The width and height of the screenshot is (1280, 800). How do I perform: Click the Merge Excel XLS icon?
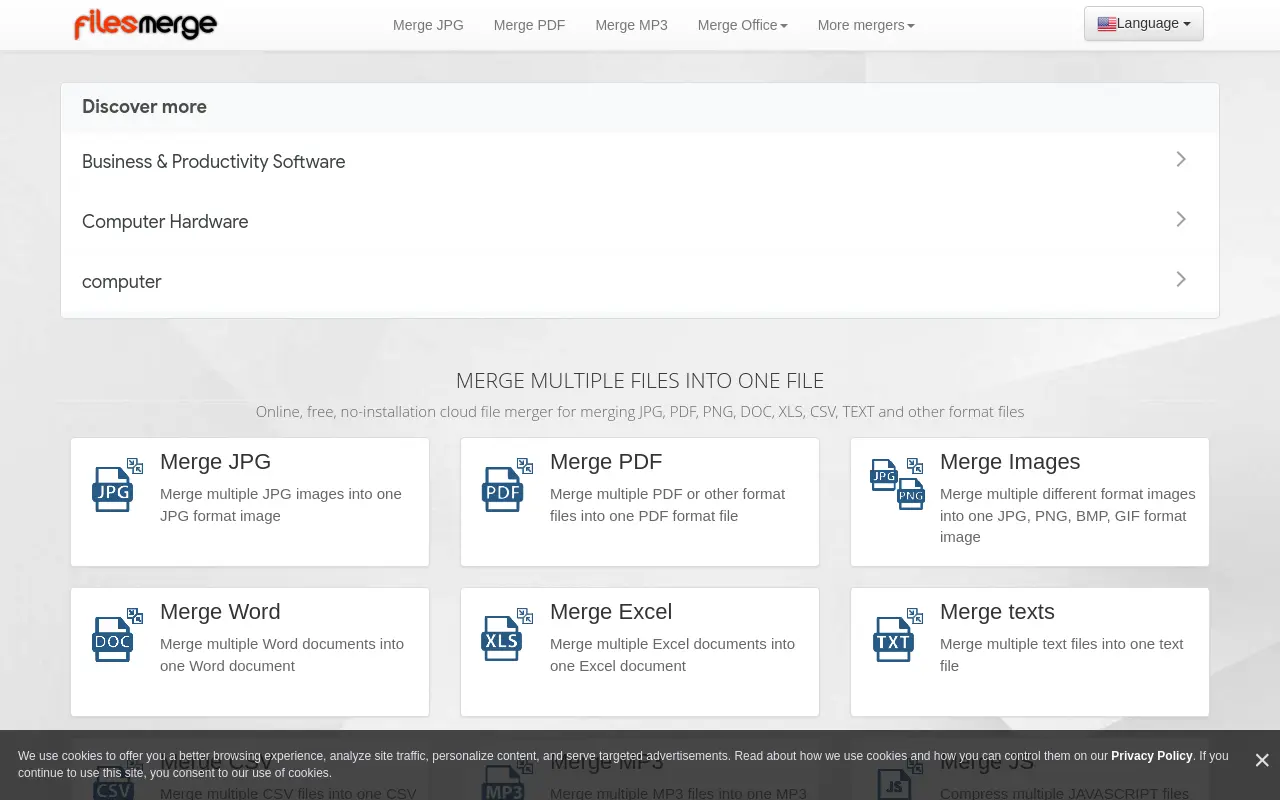506,635
